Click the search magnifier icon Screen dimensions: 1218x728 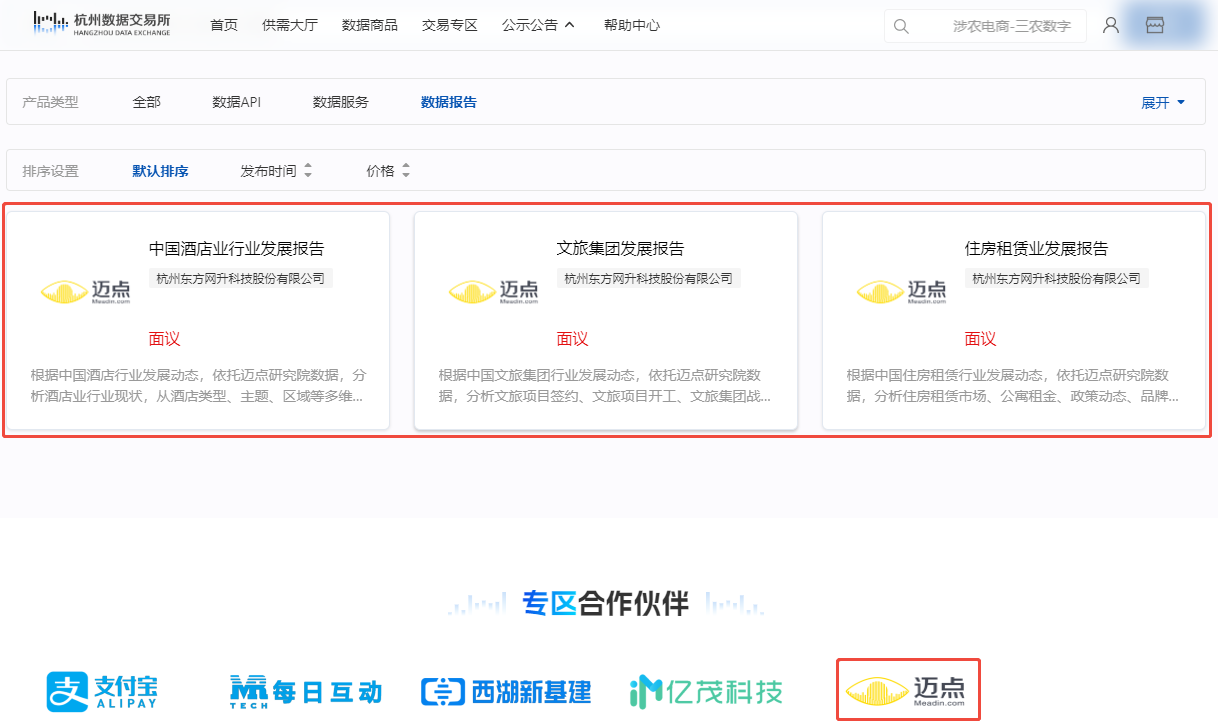[x=901, y=25]
